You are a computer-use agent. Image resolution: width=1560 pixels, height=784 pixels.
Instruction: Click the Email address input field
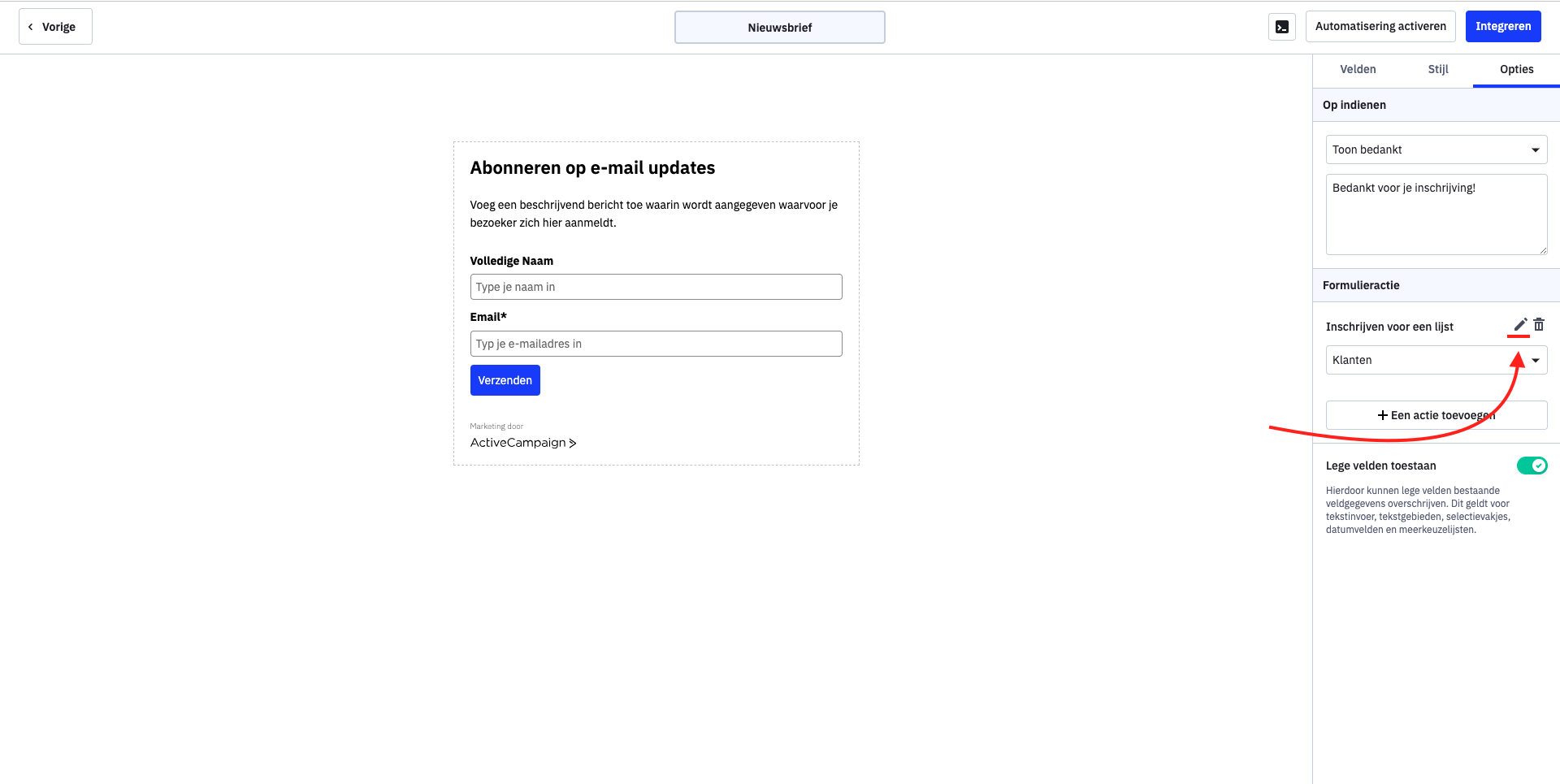pyautogui.click(x=656, y=344)
